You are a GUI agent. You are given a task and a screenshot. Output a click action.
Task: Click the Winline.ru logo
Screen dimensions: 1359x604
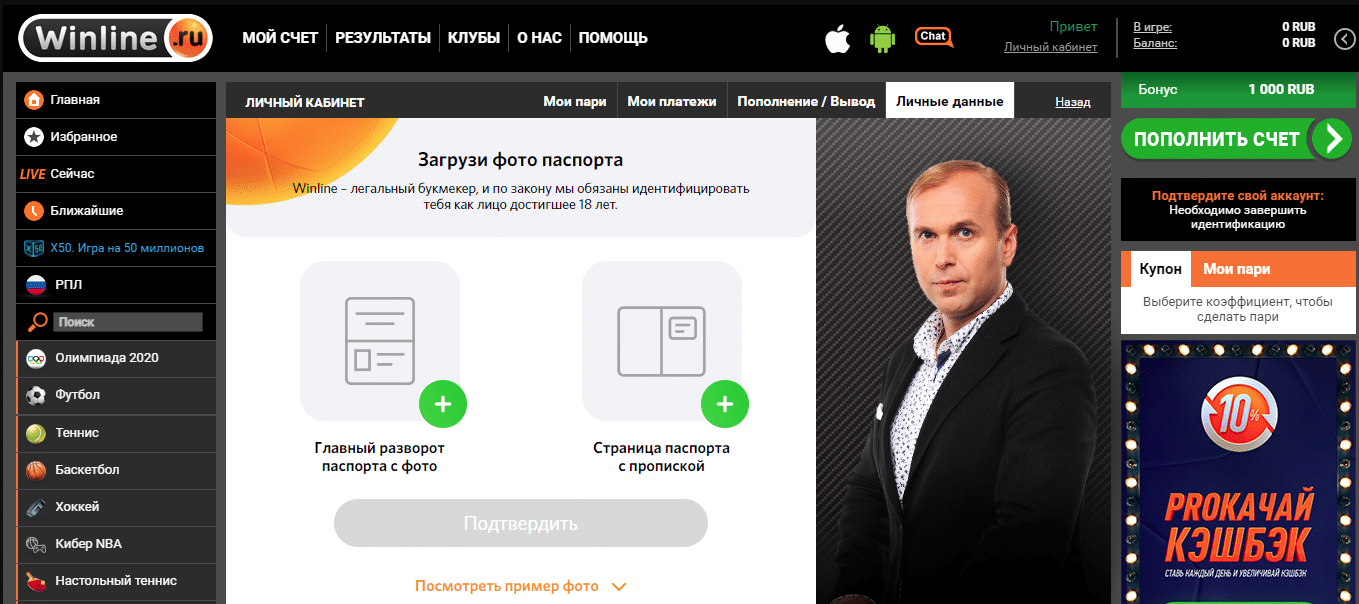tap(116, 38)
